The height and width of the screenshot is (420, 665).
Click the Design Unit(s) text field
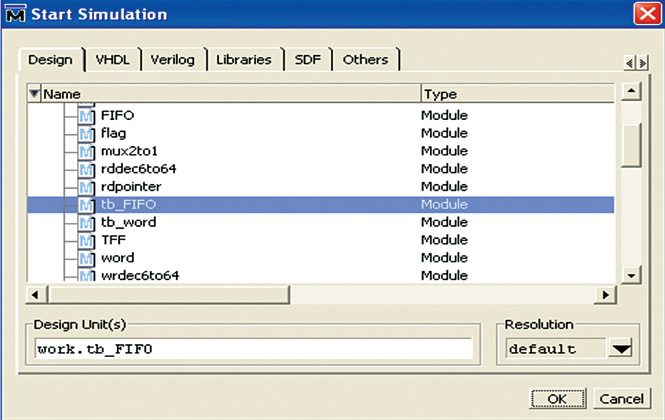click(253, 349)
